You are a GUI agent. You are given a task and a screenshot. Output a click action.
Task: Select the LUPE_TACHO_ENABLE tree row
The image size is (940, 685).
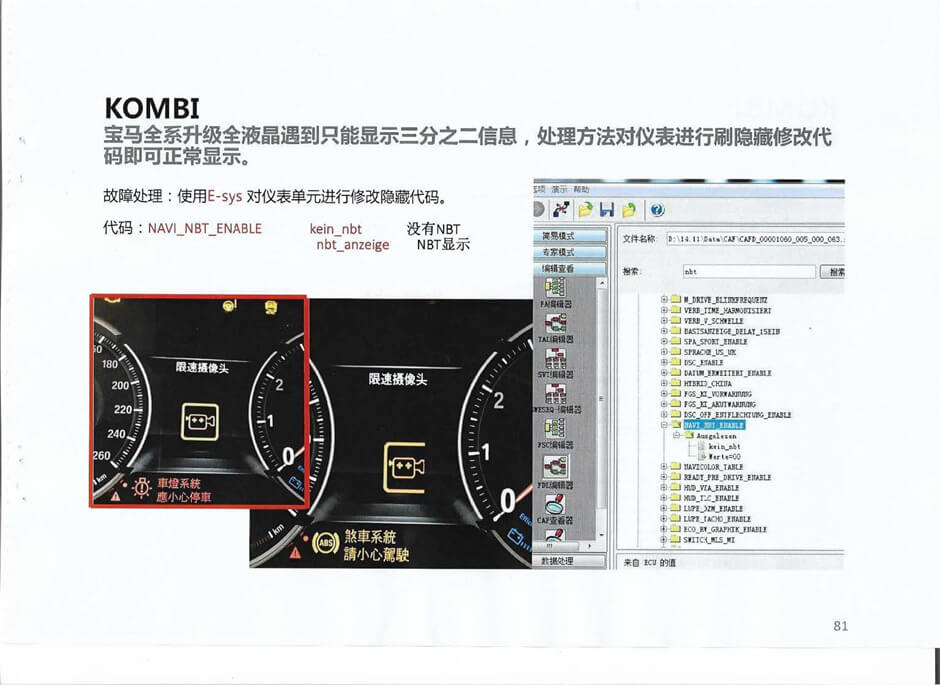click(717, 519)
